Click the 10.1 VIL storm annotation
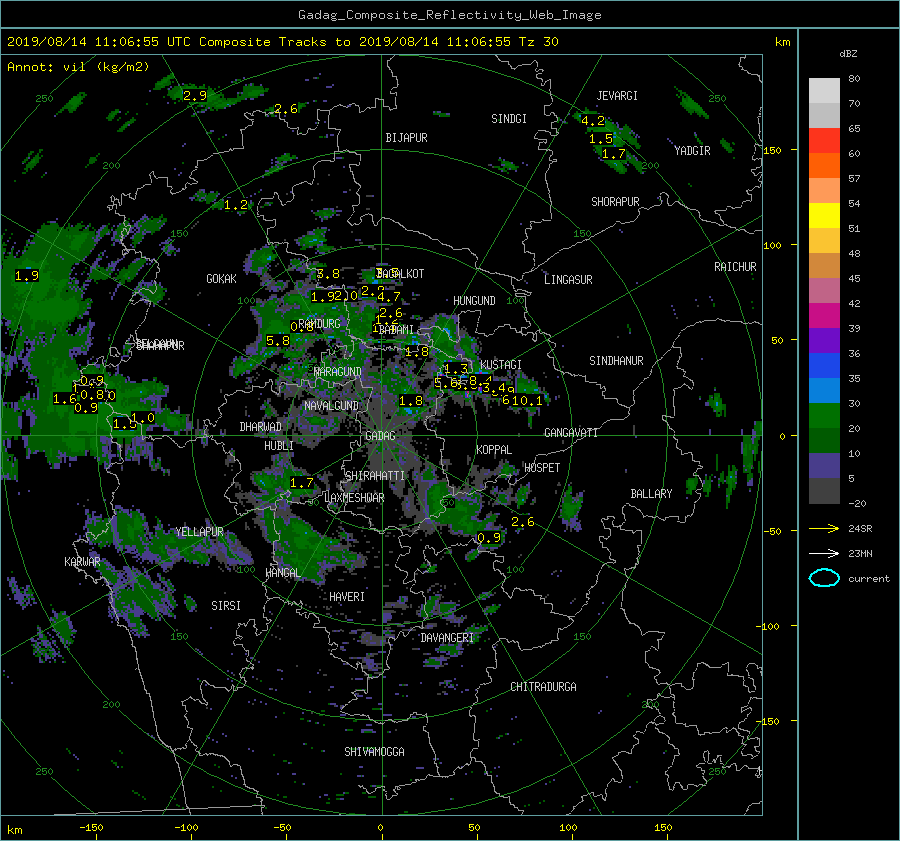 point(527,400)
